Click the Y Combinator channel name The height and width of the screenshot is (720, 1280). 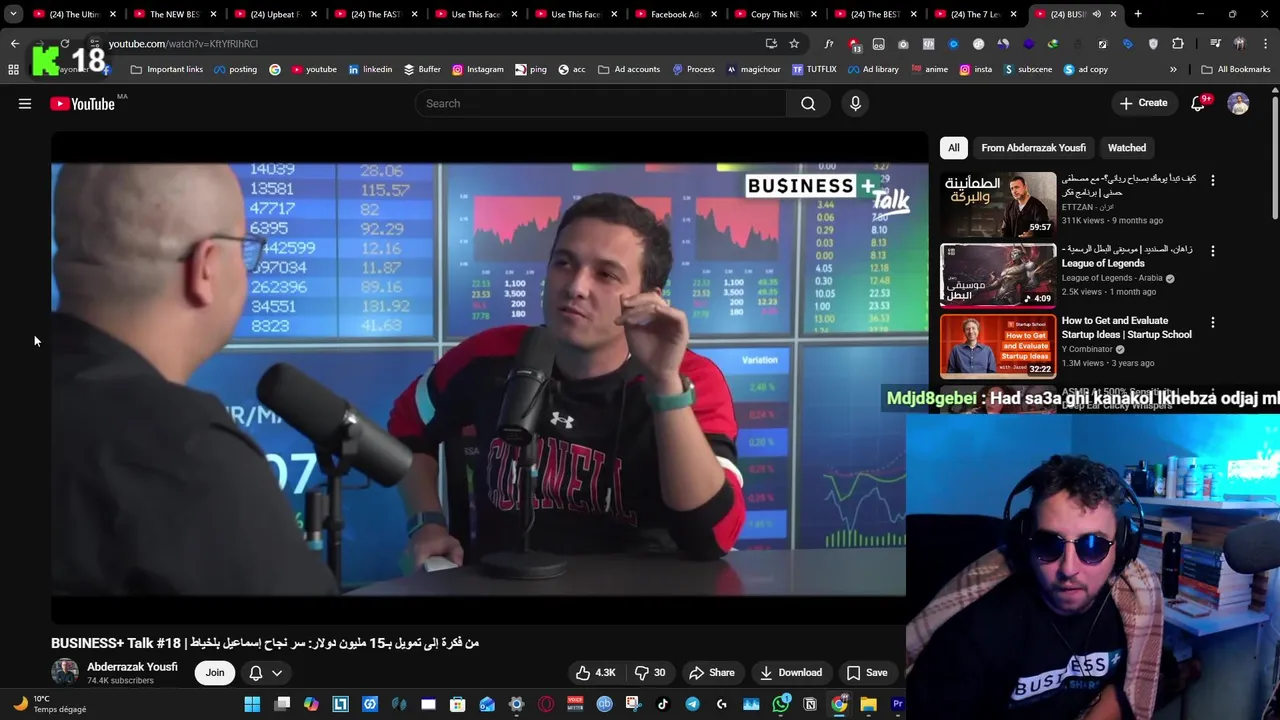tap(1087, 349)
